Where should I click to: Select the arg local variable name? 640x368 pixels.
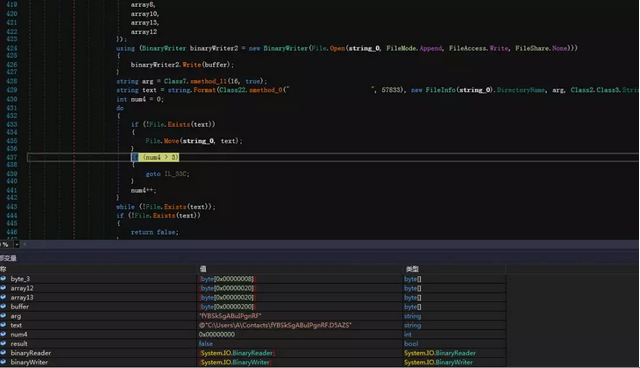pos(16,316)
